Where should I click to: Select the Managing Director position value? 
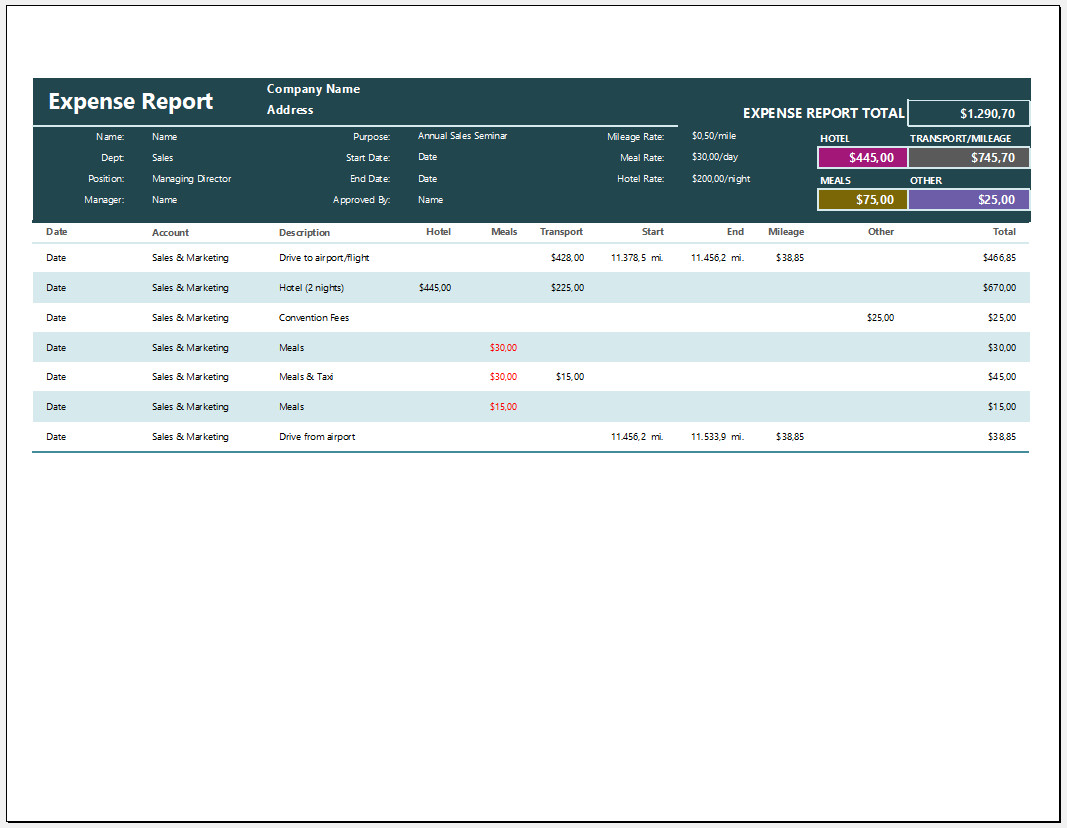point(191,179)
